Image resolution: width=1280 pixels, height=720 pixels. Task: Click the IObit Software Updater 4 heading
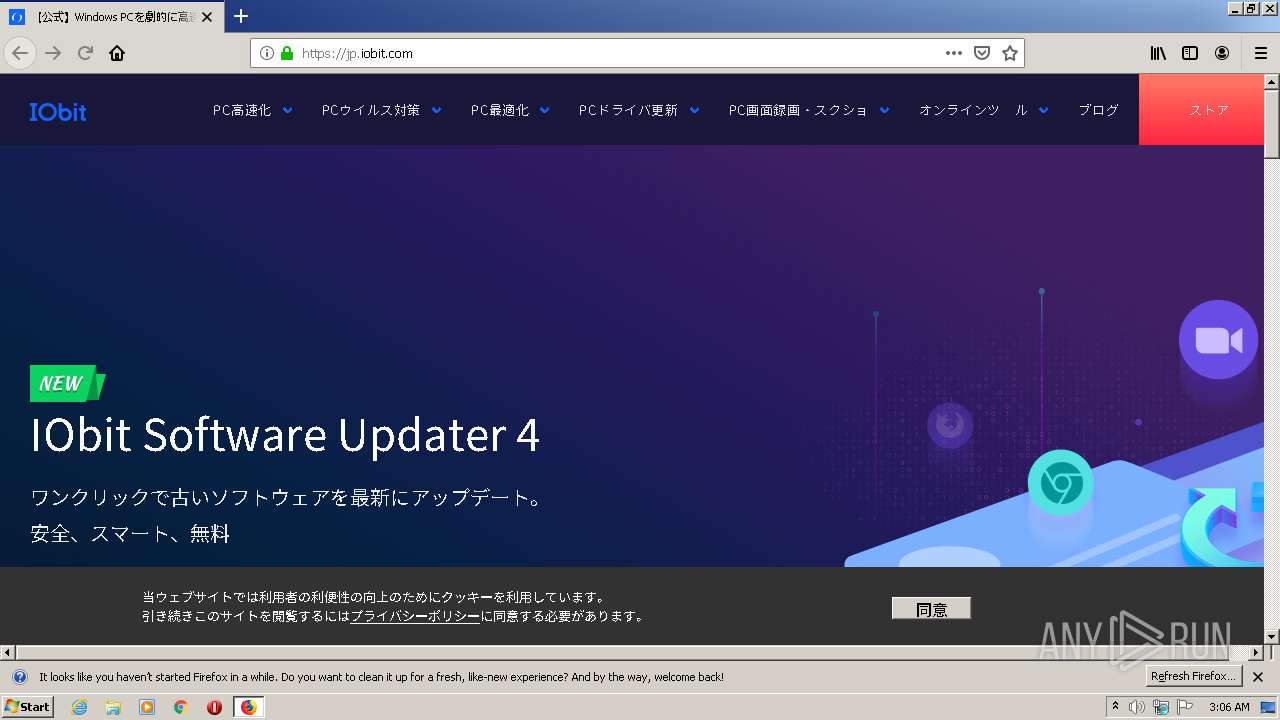[286, 435]
